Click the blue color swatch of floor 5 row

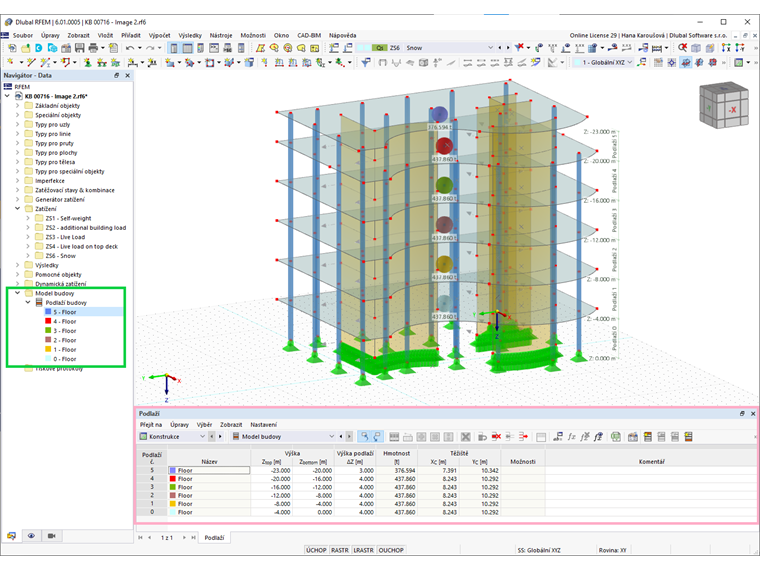point(173,470)
